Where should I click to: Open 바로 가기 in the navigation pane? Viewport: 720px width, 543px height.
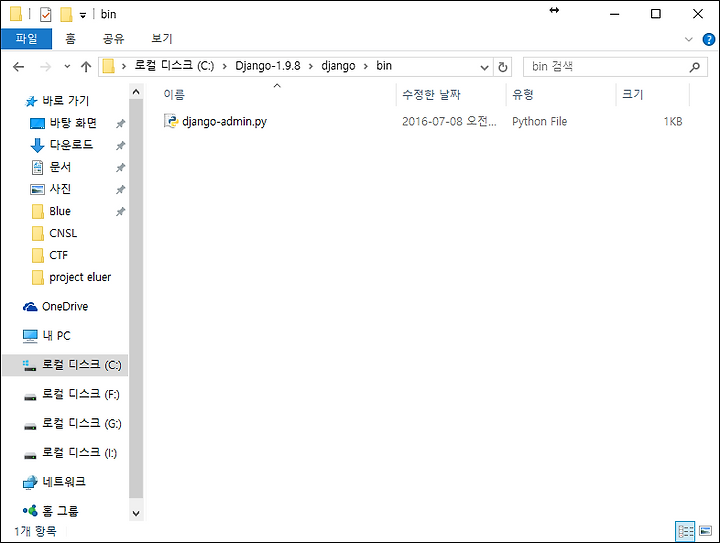click(66, 101)
